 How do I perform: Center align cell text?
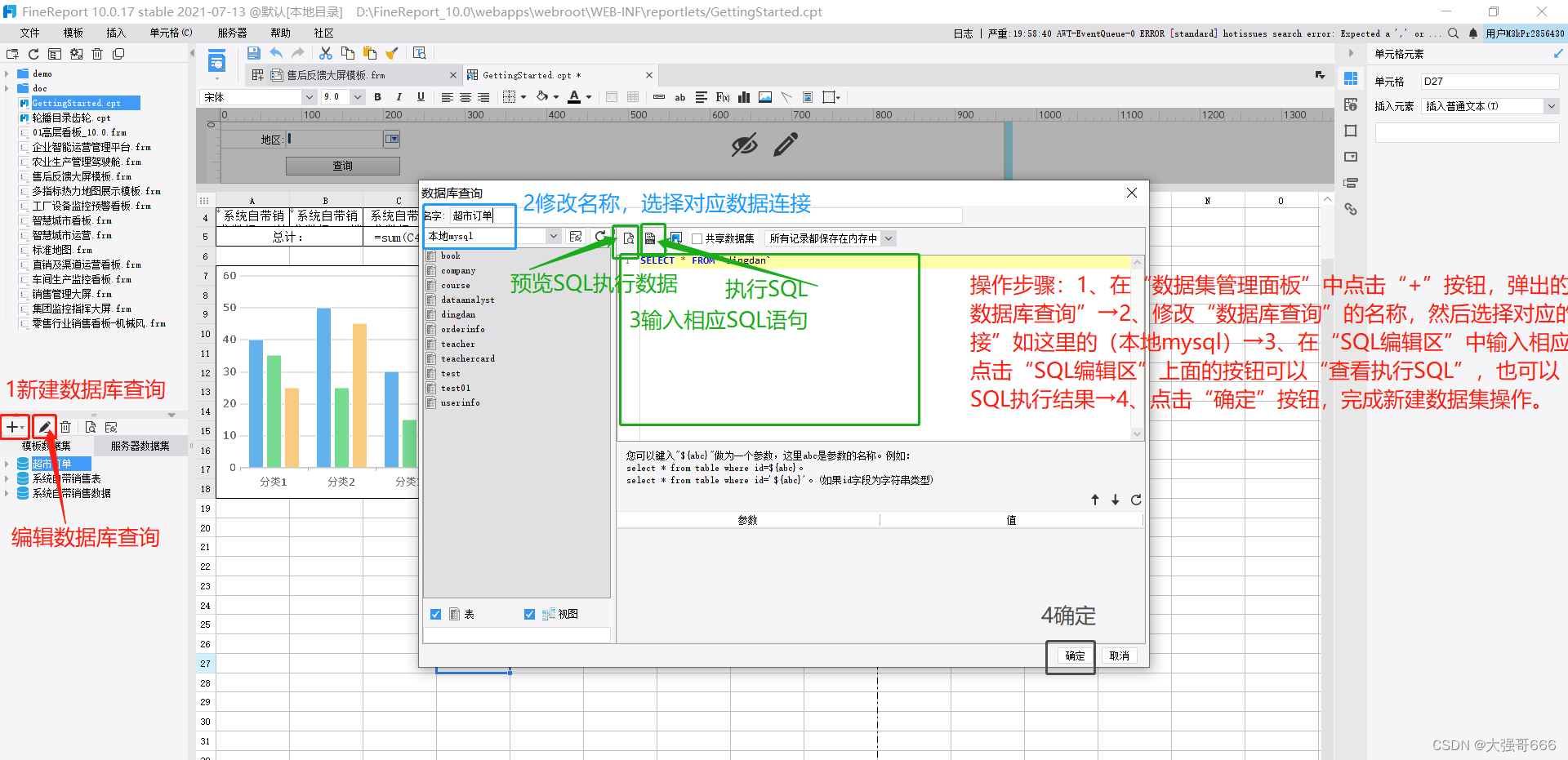pyautogui.click(x=465, y=97)
